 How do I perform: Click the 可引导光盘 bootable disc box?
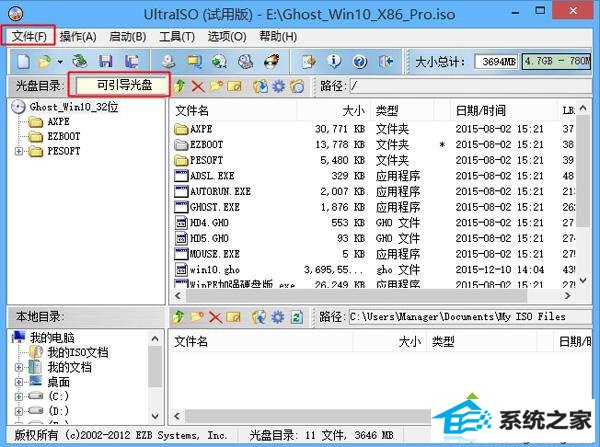tap(122, 85)
